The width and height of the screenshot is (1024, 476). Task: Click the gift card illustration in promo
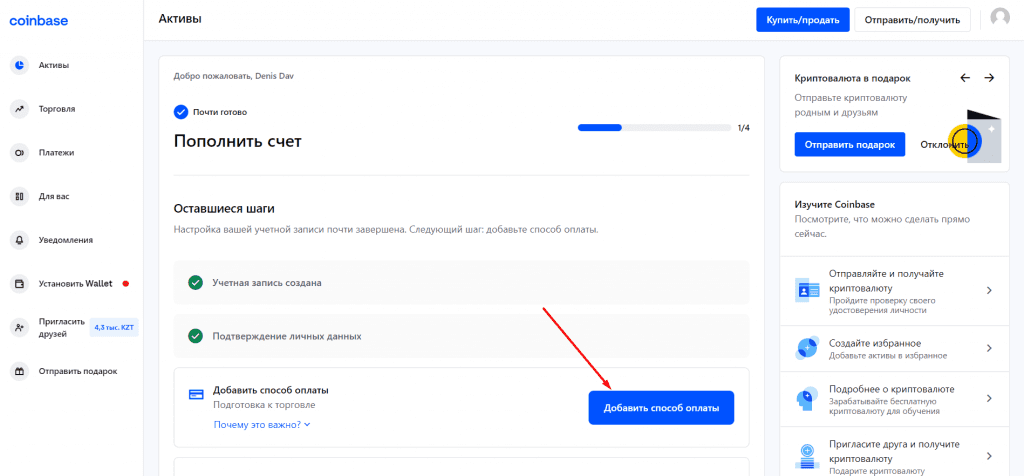974,137
